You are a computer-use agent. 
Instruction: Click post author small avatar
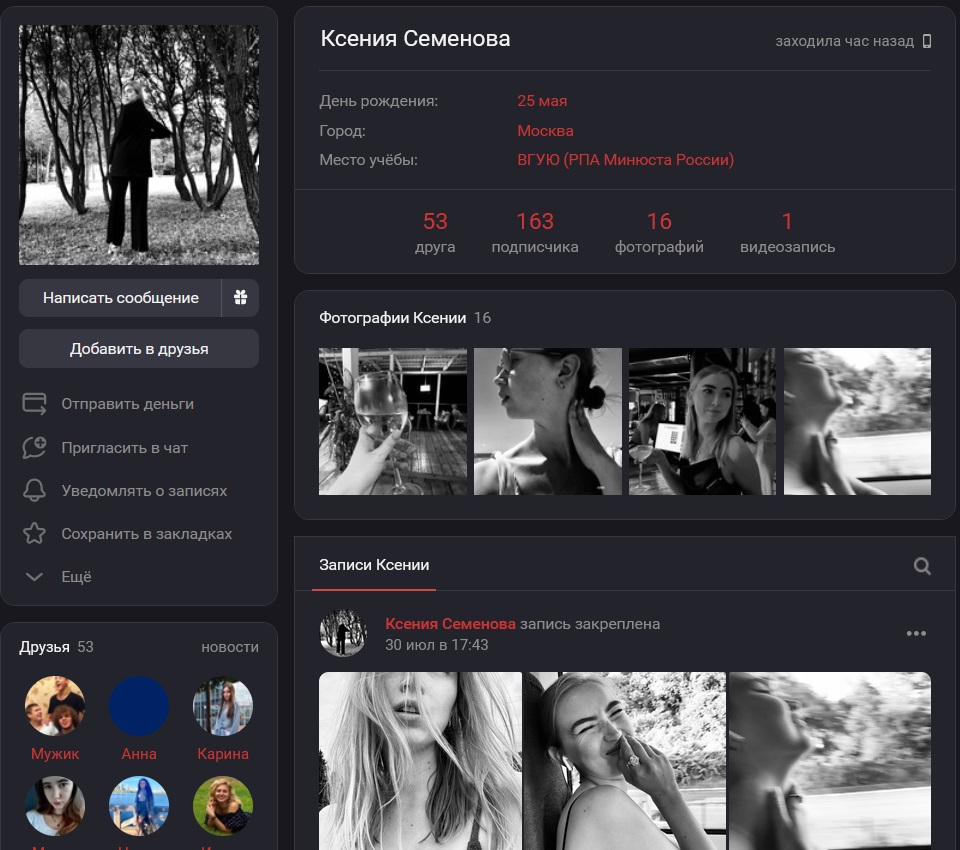tap(343, 633)
